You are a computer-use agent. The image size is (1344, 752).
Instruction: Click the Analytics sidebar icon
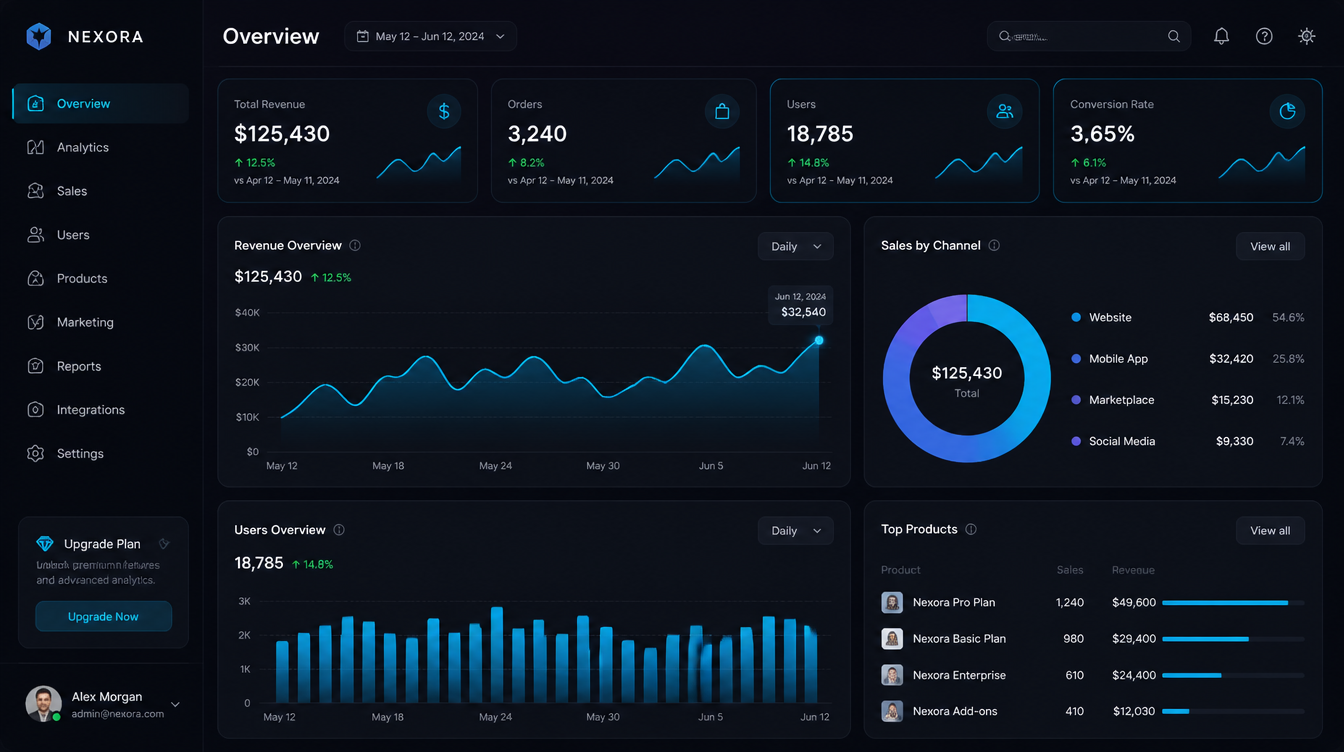click(36, 147)
